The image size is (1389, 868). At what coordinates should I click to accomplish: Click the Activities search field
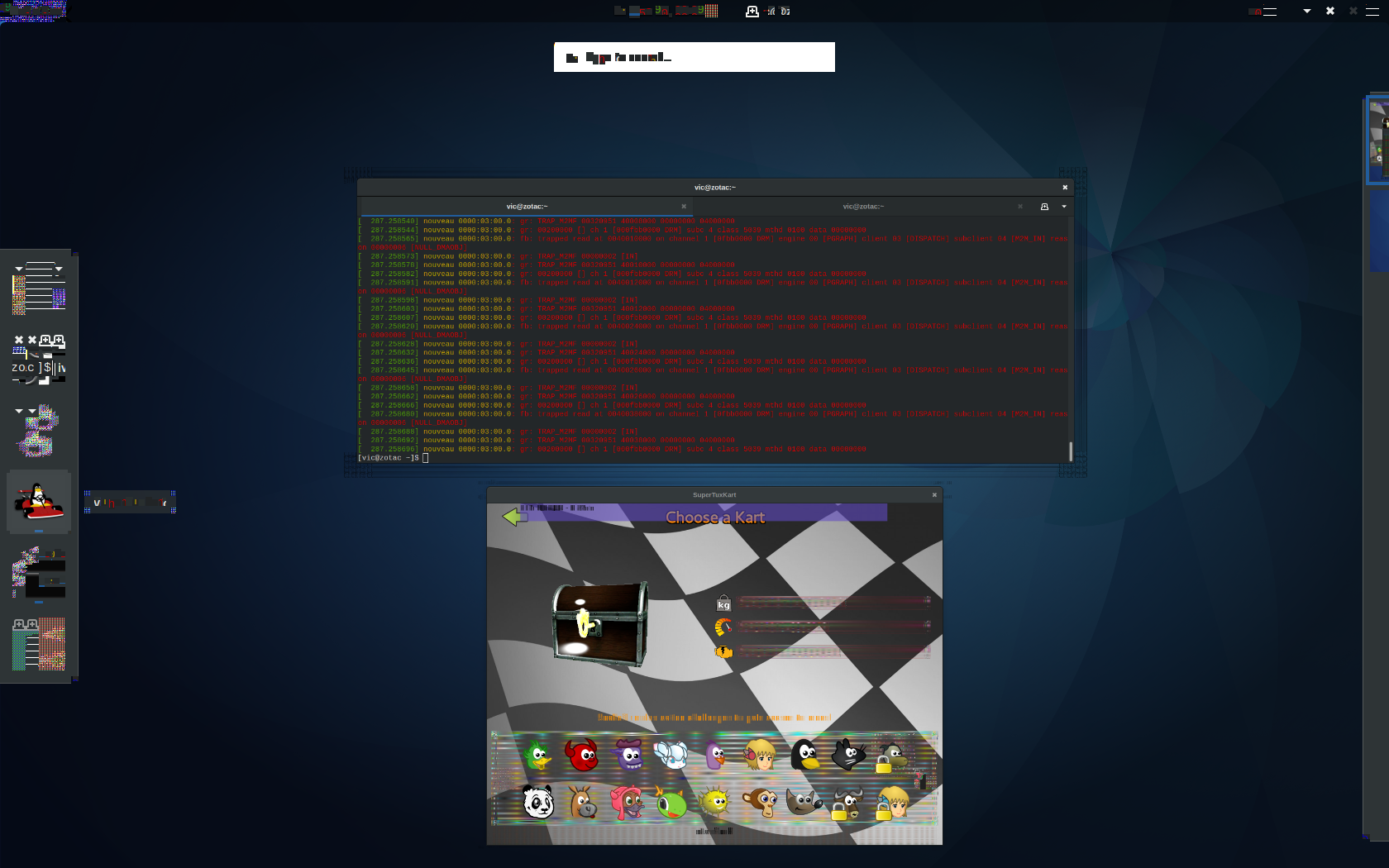tap(694, 57)
